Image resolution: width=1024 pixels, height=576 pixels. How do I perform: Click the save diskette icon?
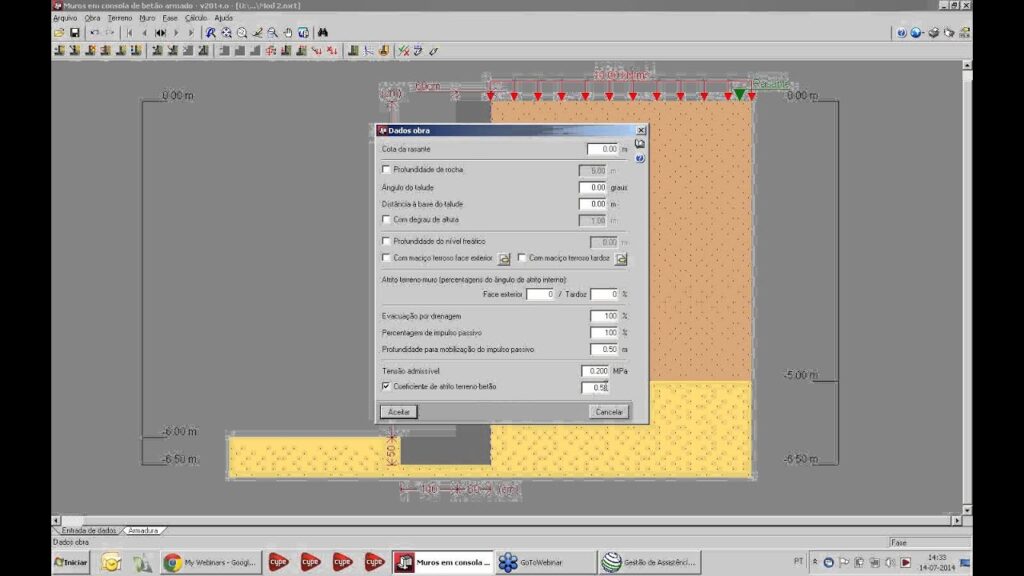point(74,33)
